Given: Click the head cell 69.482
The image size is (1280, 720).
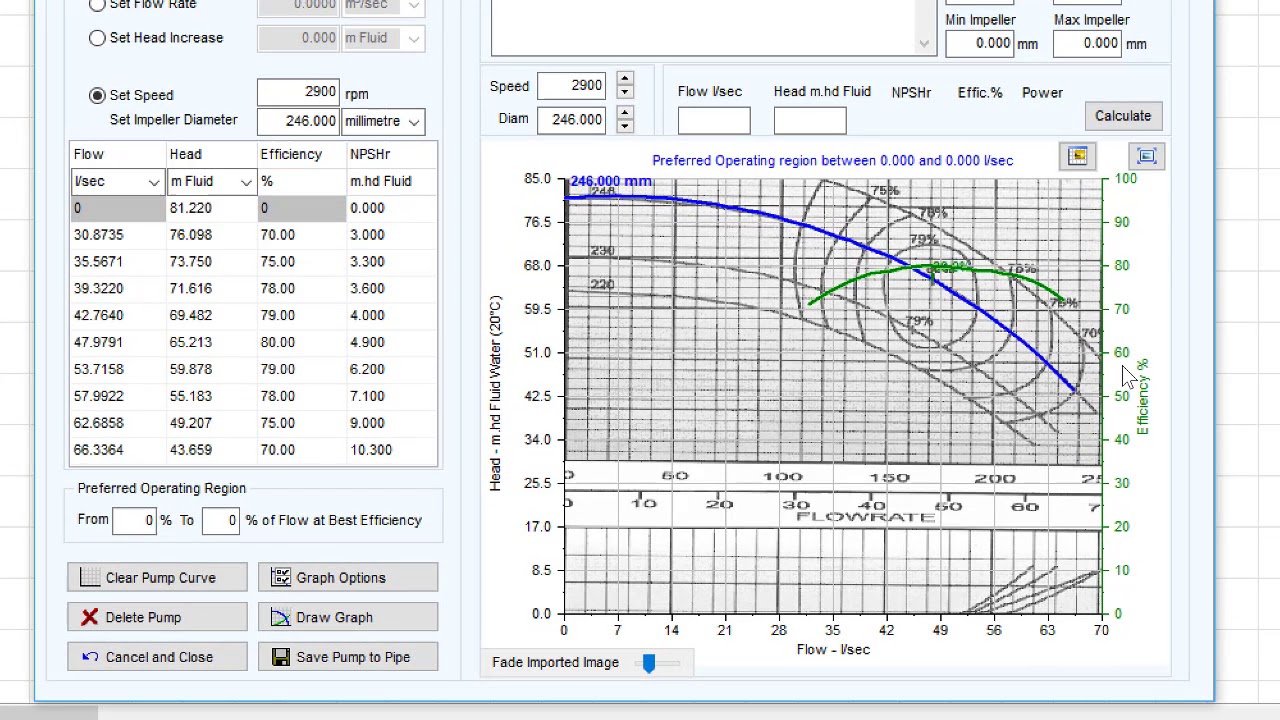Looking at the screenshot, I should (211, 315).
